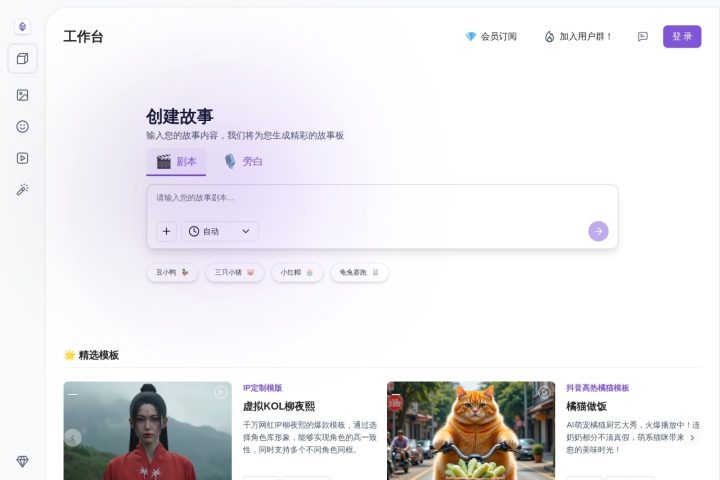This screenshot has width=720, height=480.
Task: Click the 工作台 page title
Action: [x=83, y=37]
